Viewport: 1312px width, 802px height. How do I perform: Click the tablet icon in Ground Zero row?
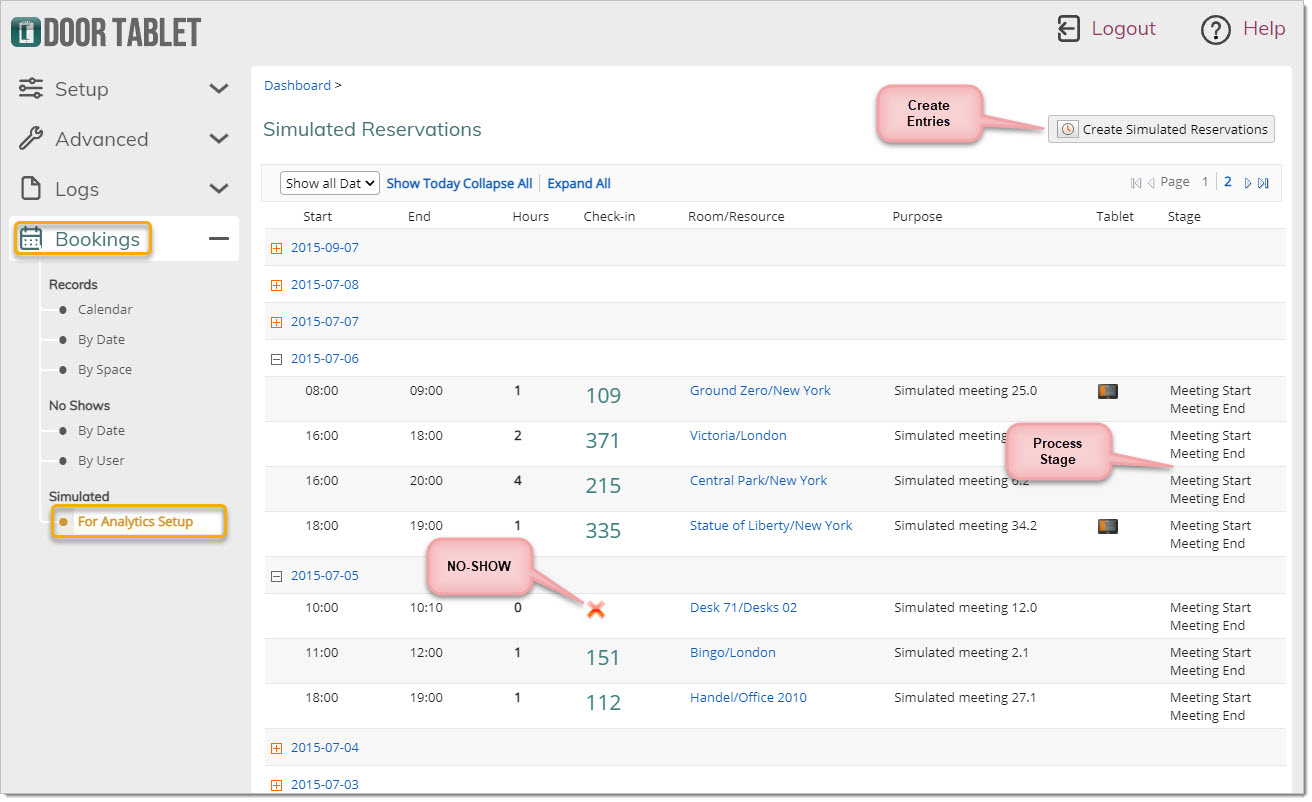(x=1107, y=391)
